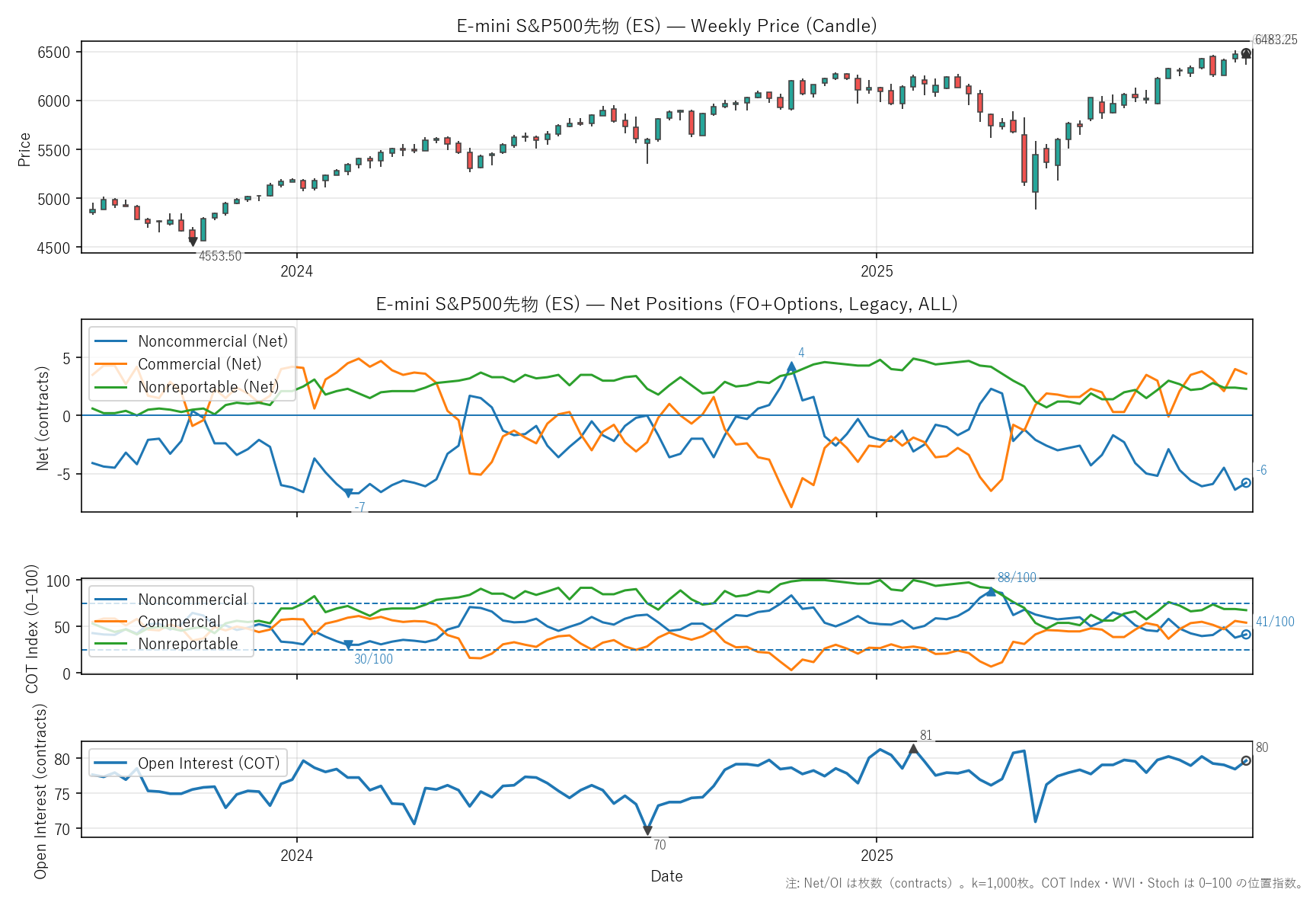The width and height of the screenshot is (1316, 899).
Task: Click the Net (contracts) y-axis label
Action: pos(43,418)
